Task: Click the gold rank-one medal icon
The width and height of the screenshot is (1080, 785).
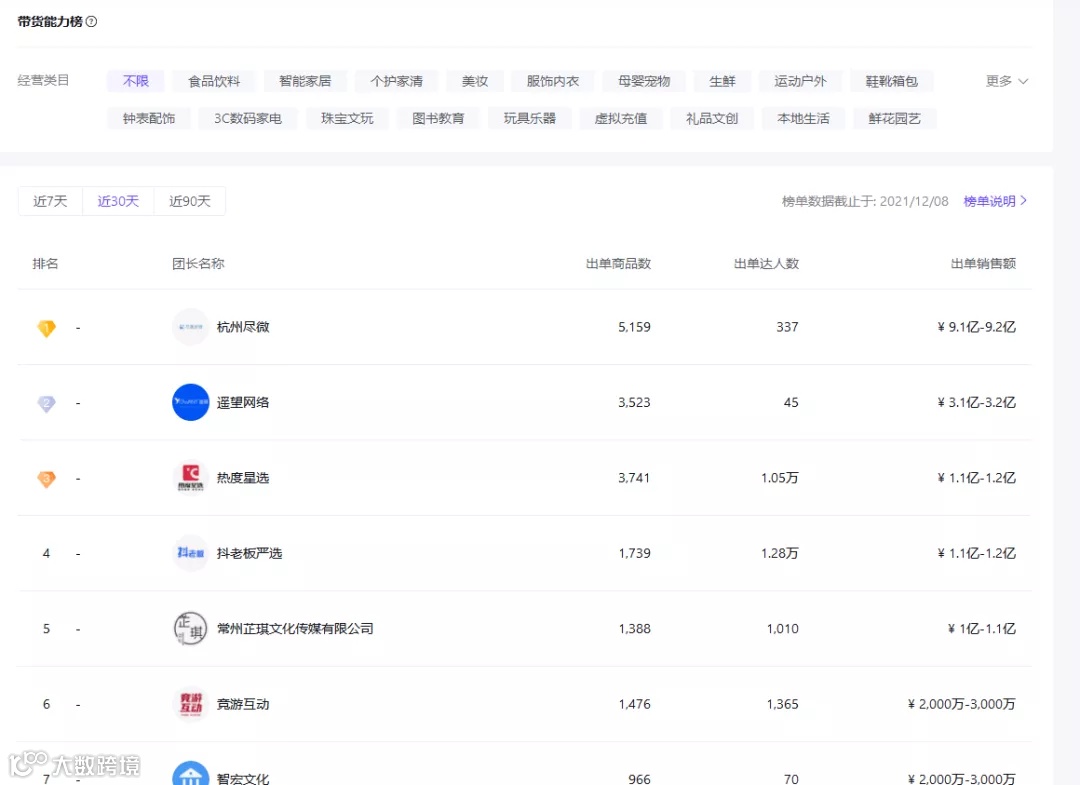Action: 46,328
